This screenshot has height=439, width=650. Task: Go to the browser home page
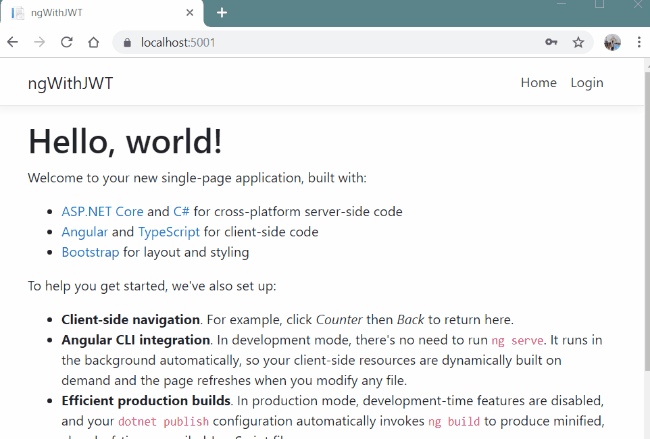click(94, 42)
